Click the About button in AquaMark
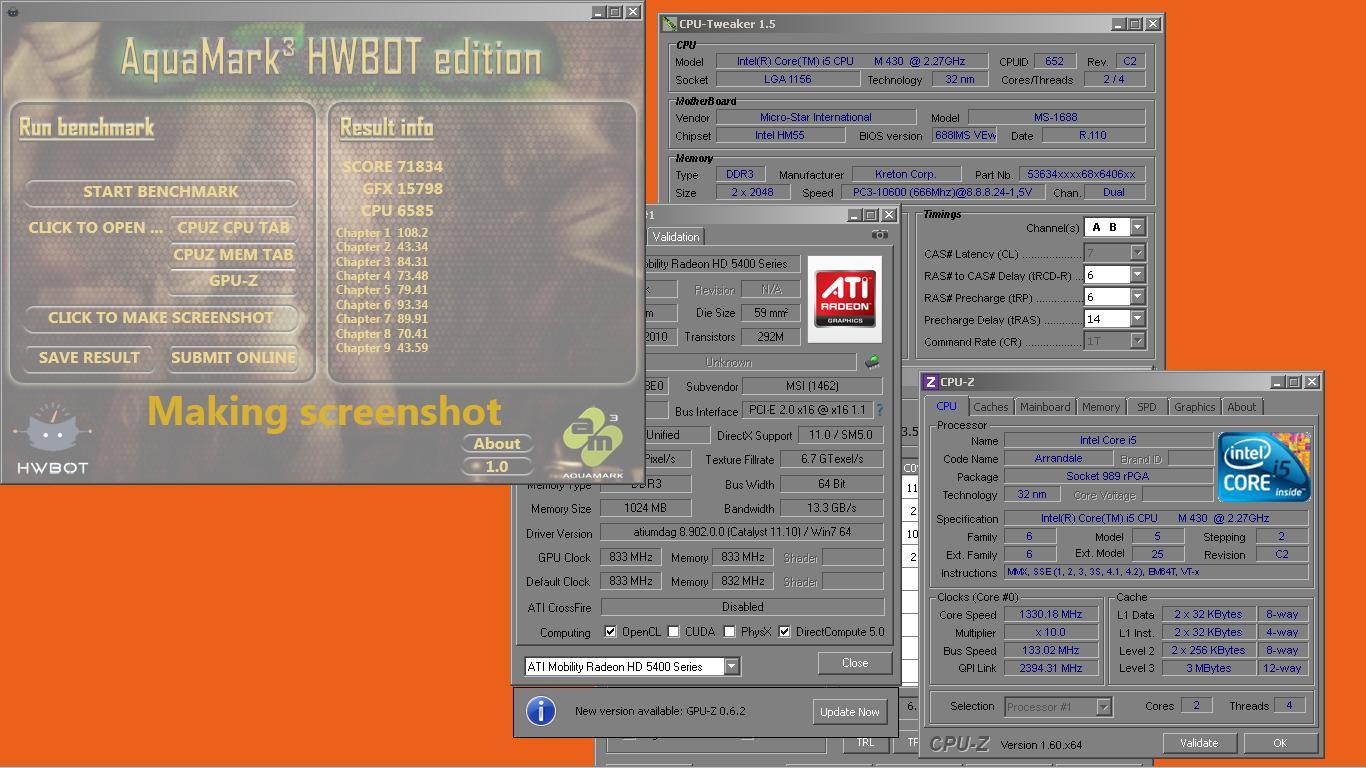 [x=497, y=444]
